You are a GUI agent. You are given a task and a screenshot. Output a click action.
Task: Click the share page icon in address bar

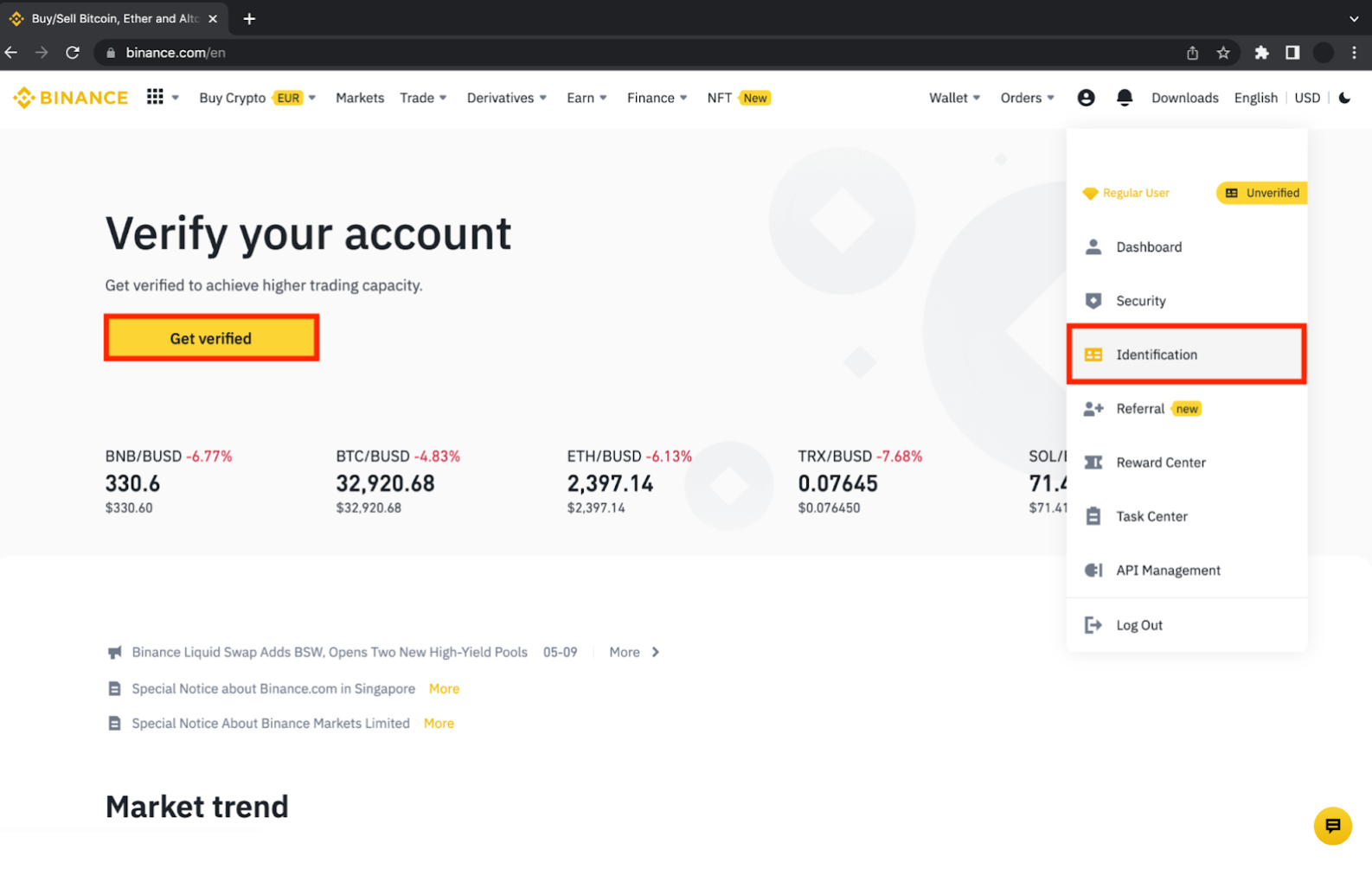1192,53
